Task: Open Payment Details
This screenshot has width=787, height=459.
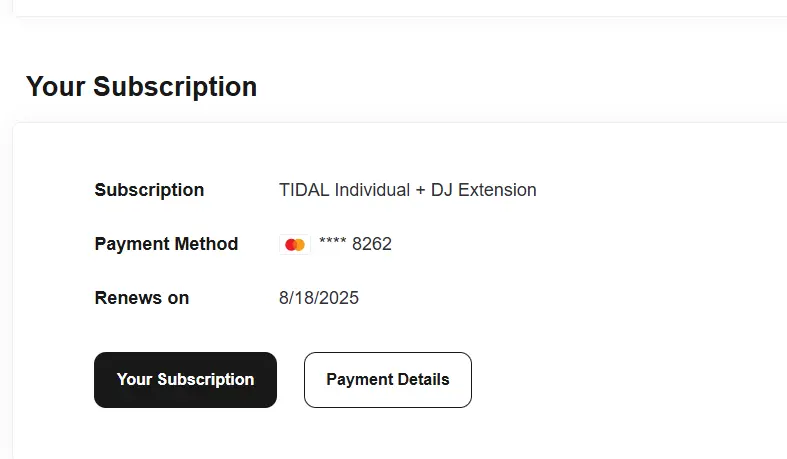Action: pyautogui.click(x=387, y=380)
